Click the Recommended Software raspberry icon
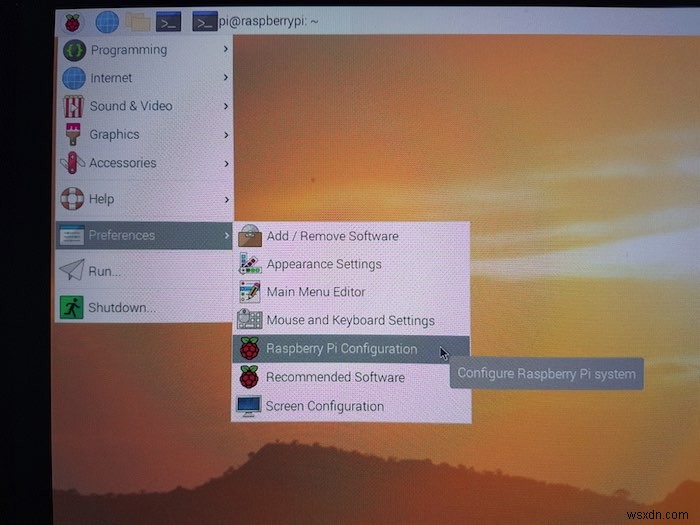The height and width of the screenshot is (525, 700). pyautogui.click(x=249, y=377)
